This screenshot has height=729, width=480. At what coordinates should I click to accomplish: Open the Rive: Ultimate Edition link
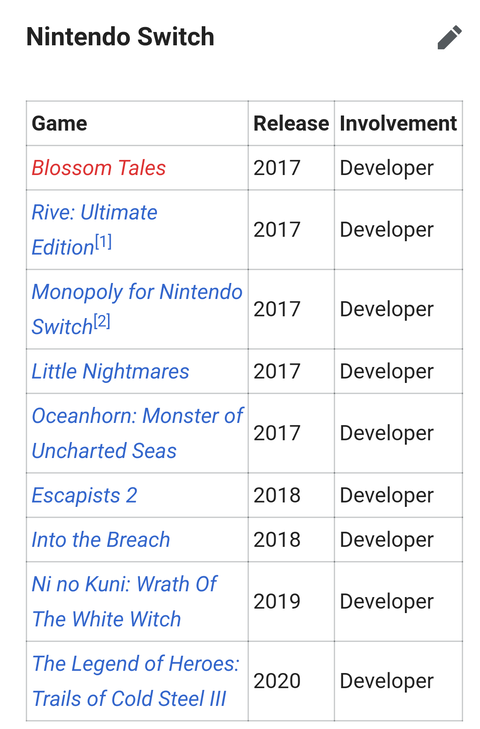(94, 230)
